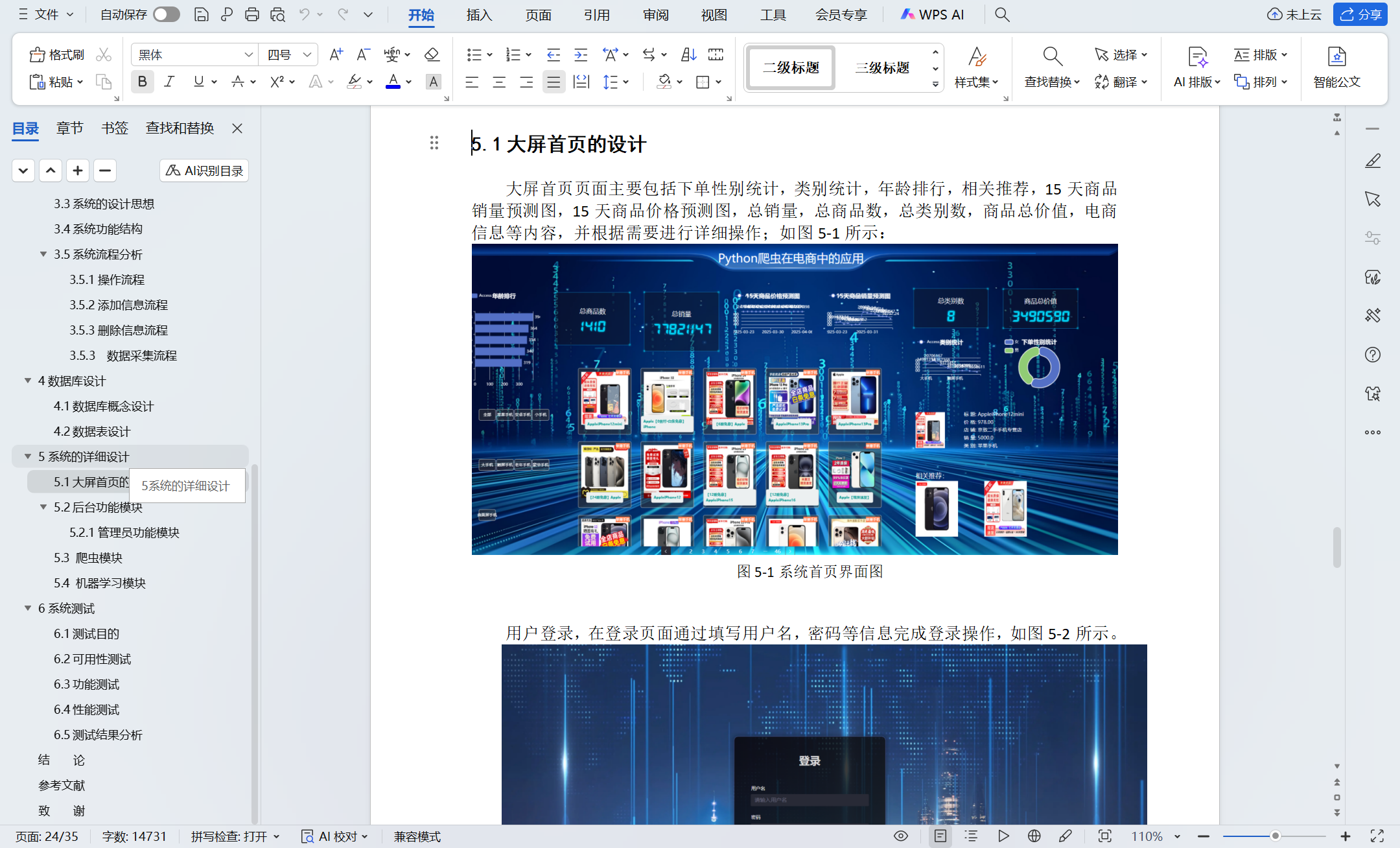
Task: Open the 样式集 style set menu
Action: (x=977, y=67)
